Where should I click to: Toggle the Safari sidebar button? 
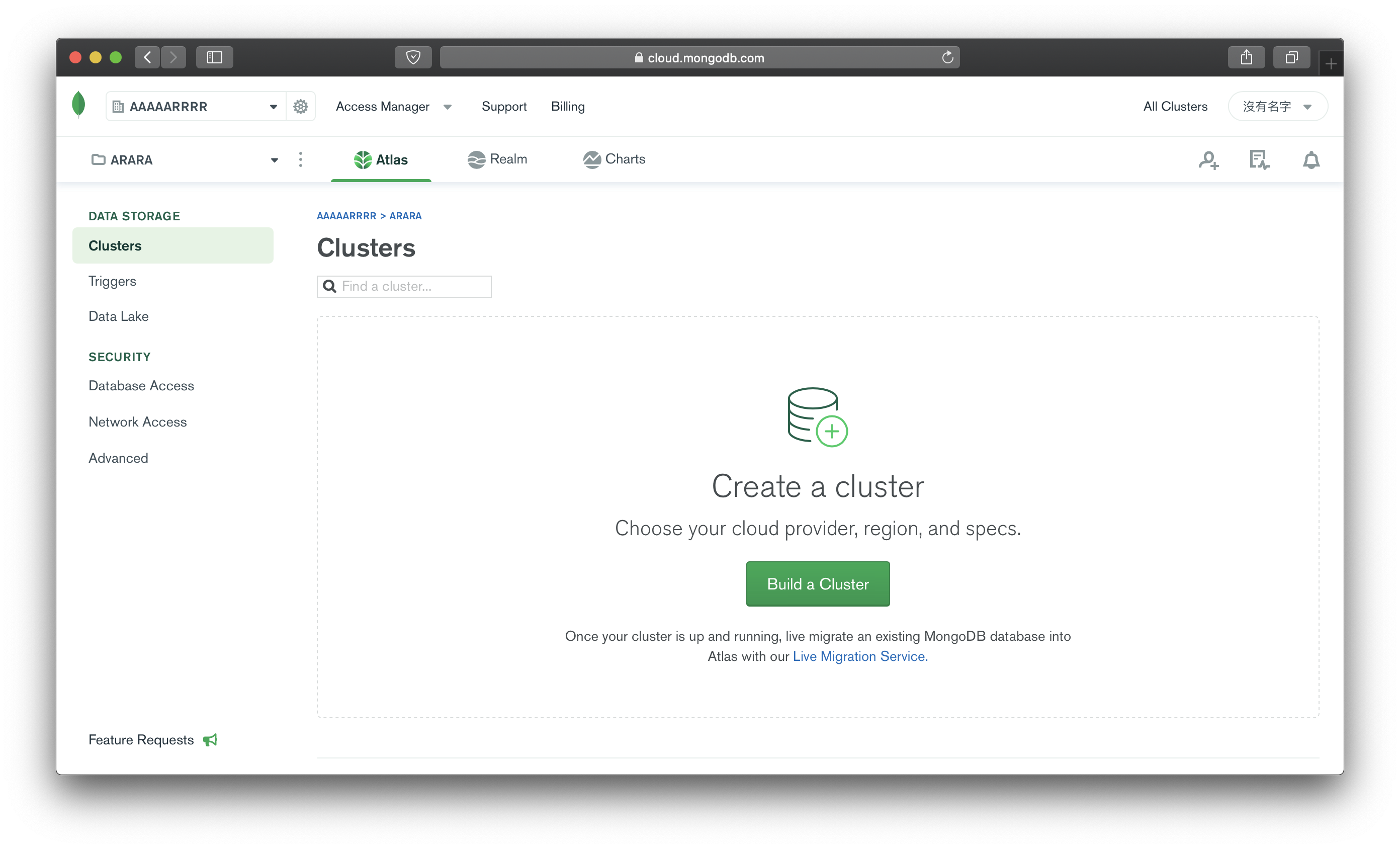pyautogui.click(x=214, y=57)
